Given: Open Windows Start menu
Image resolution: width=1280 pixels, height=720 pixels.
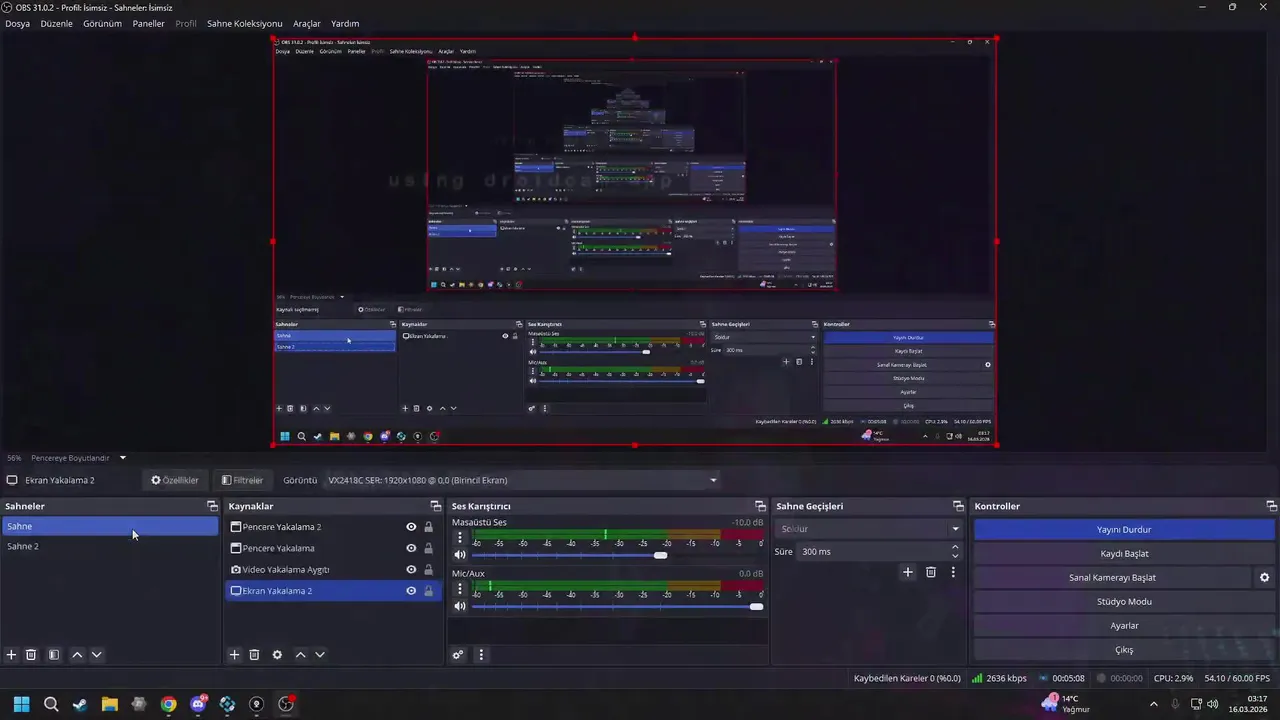Looking at the screenshot, I should pos(21,704).
